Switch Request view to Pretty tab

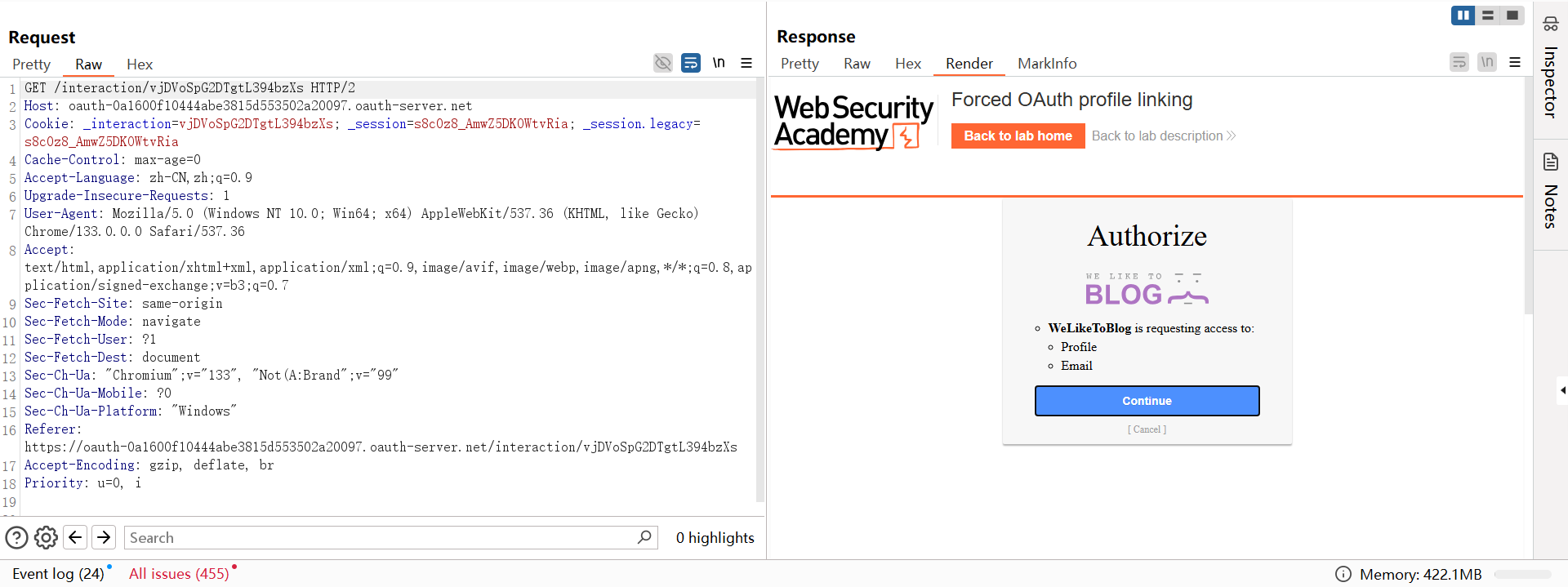click(31, 64)
